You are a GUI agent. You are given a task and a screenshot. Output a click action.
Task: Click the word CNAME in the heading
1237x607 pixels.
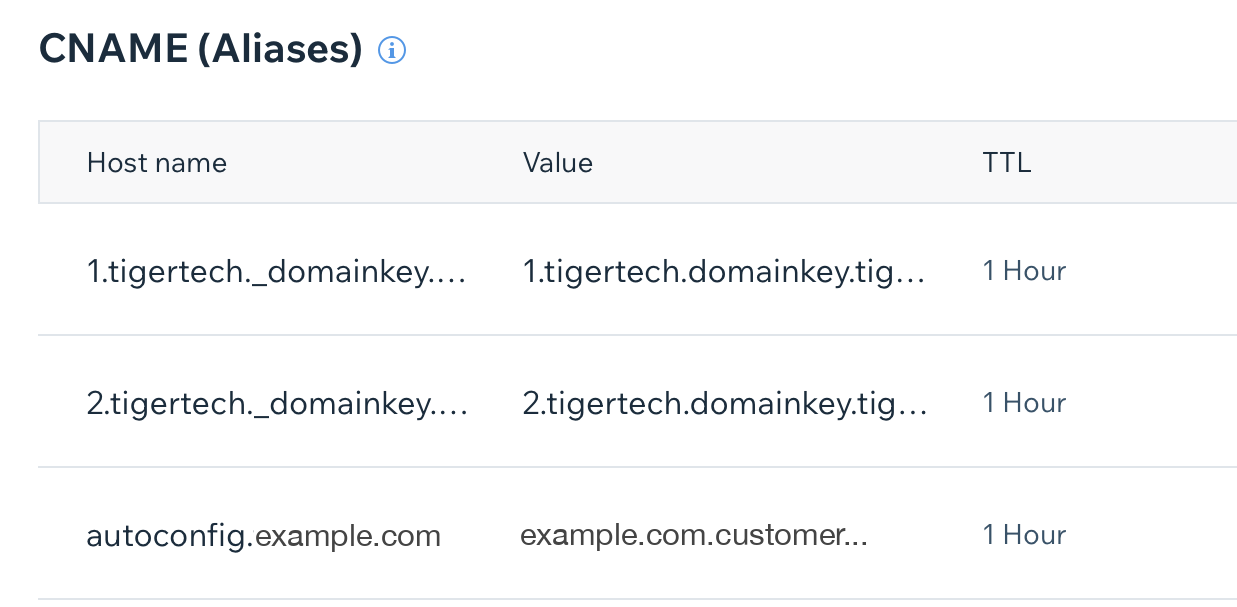coord(112,49)
